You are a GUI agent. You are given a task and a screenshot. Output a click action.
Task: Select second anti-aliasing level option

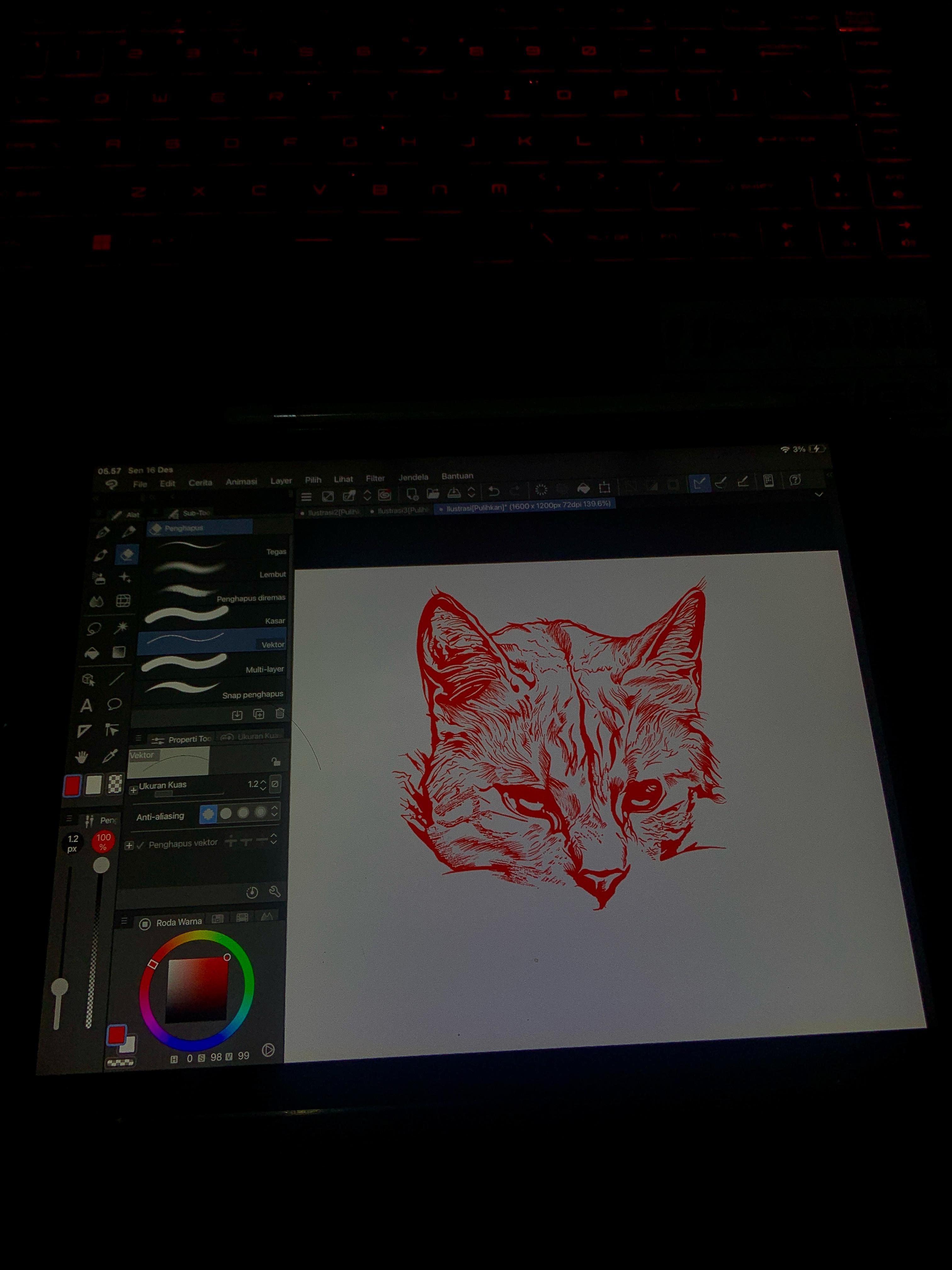click(x=226, y=813)
